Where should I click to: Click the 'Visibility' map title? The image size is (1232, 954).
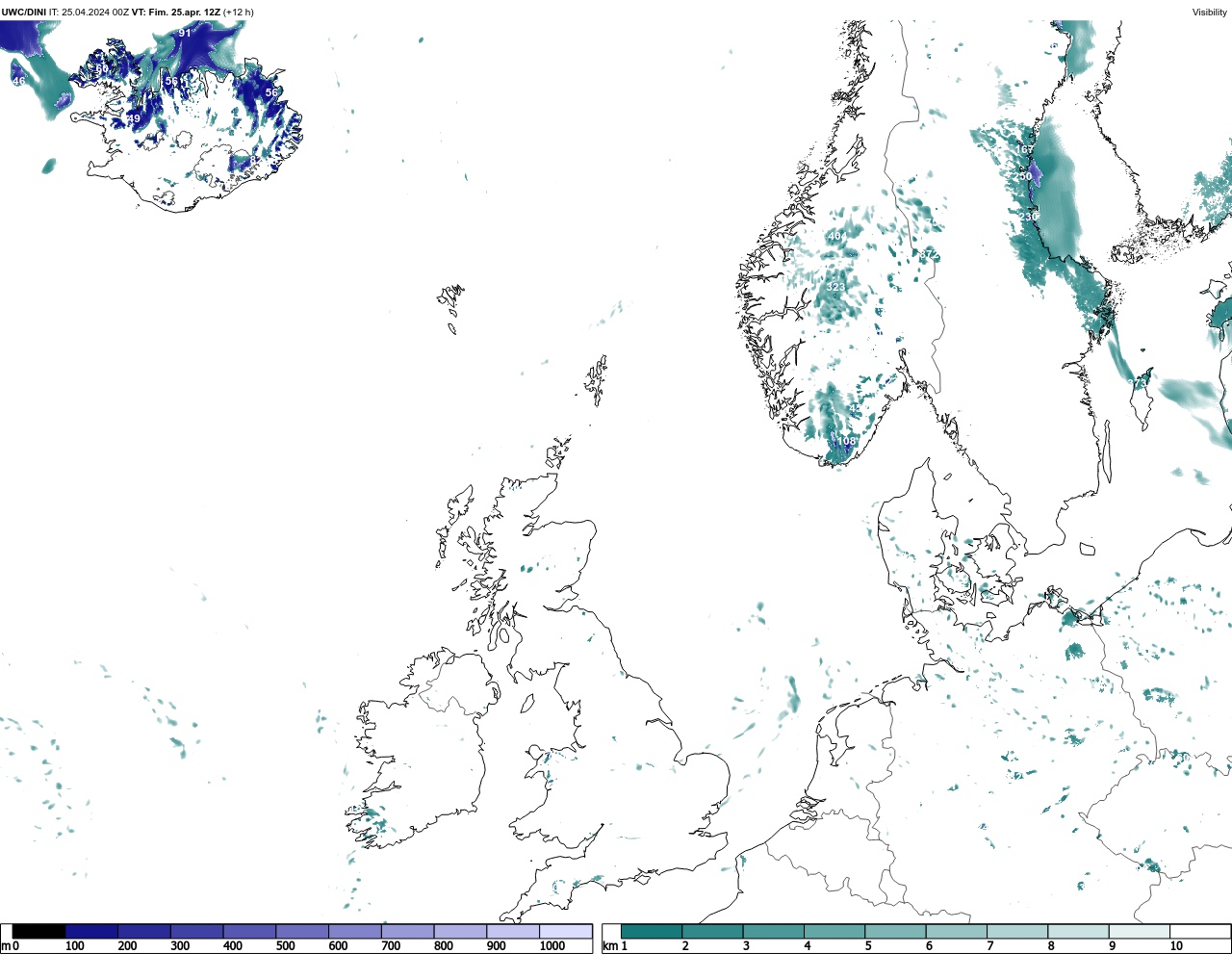pos(1210,13)
